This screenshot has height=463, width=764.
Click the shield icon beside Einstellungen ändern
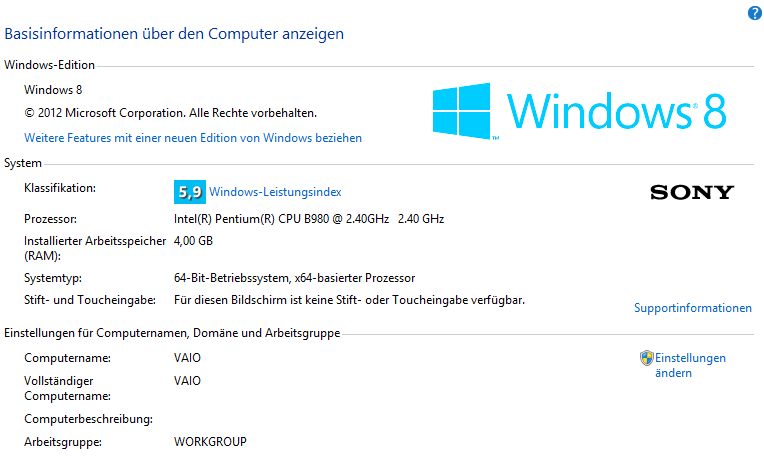pyautogui.click(x=646, y=358)
